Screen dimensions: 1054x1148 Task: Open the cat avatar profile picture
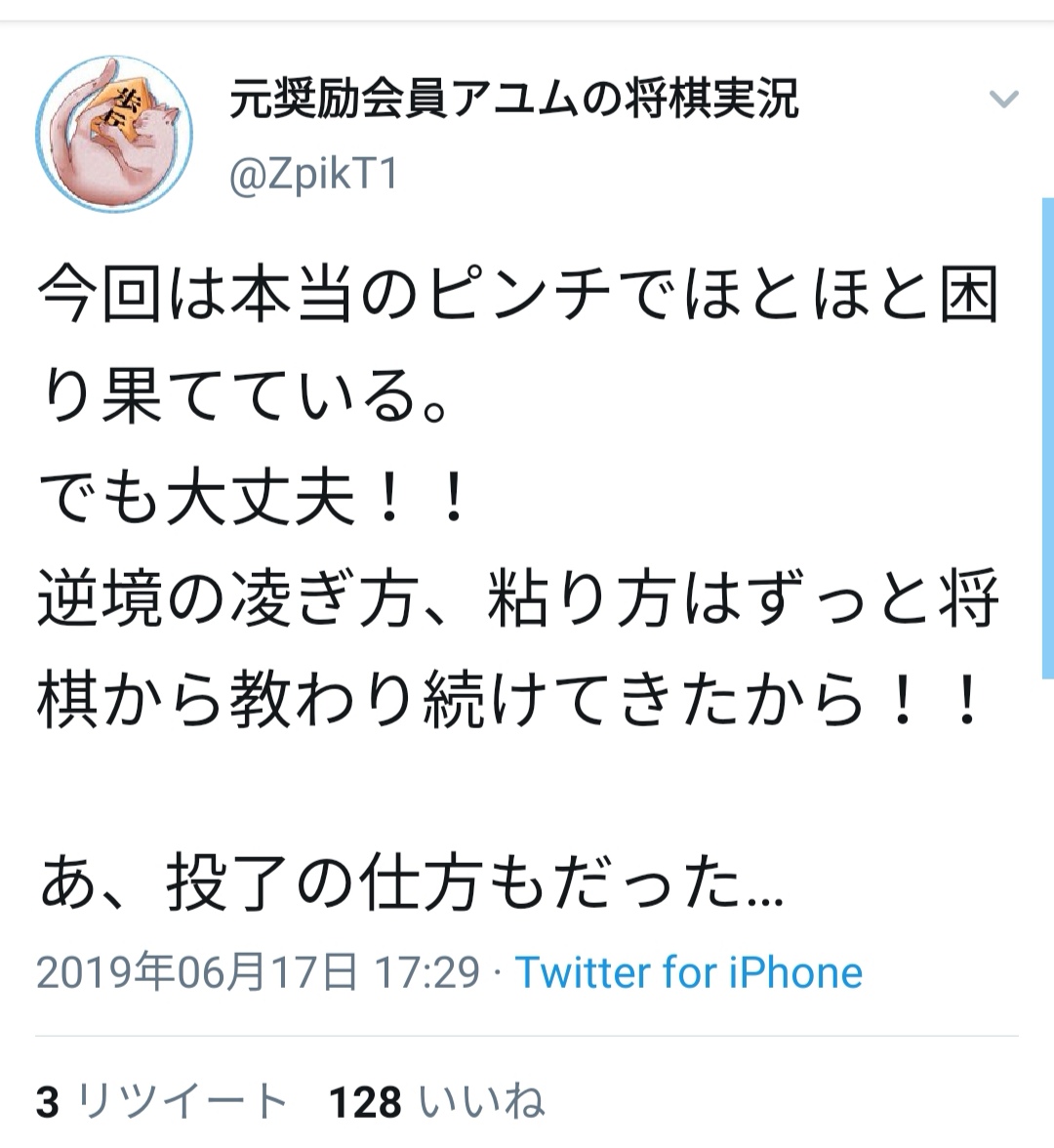(x=115, y=134)
